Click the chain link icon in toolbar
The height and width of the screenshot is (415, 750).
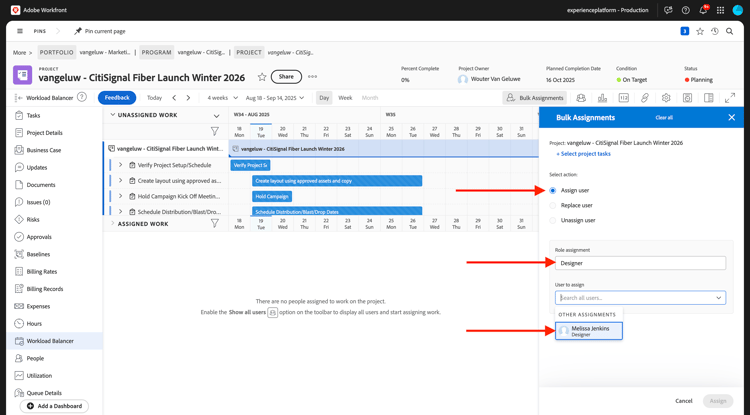point(645,98)
